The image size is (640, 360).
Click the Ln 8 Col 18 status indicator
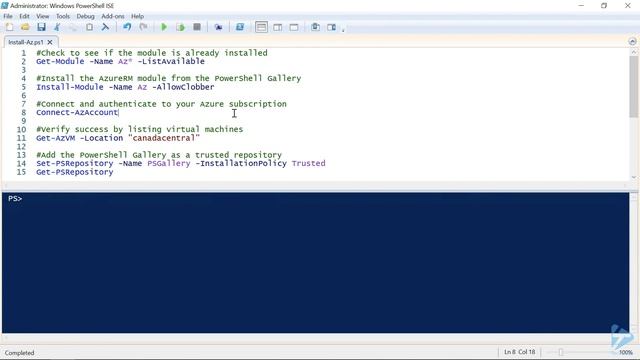click(519, 352)
